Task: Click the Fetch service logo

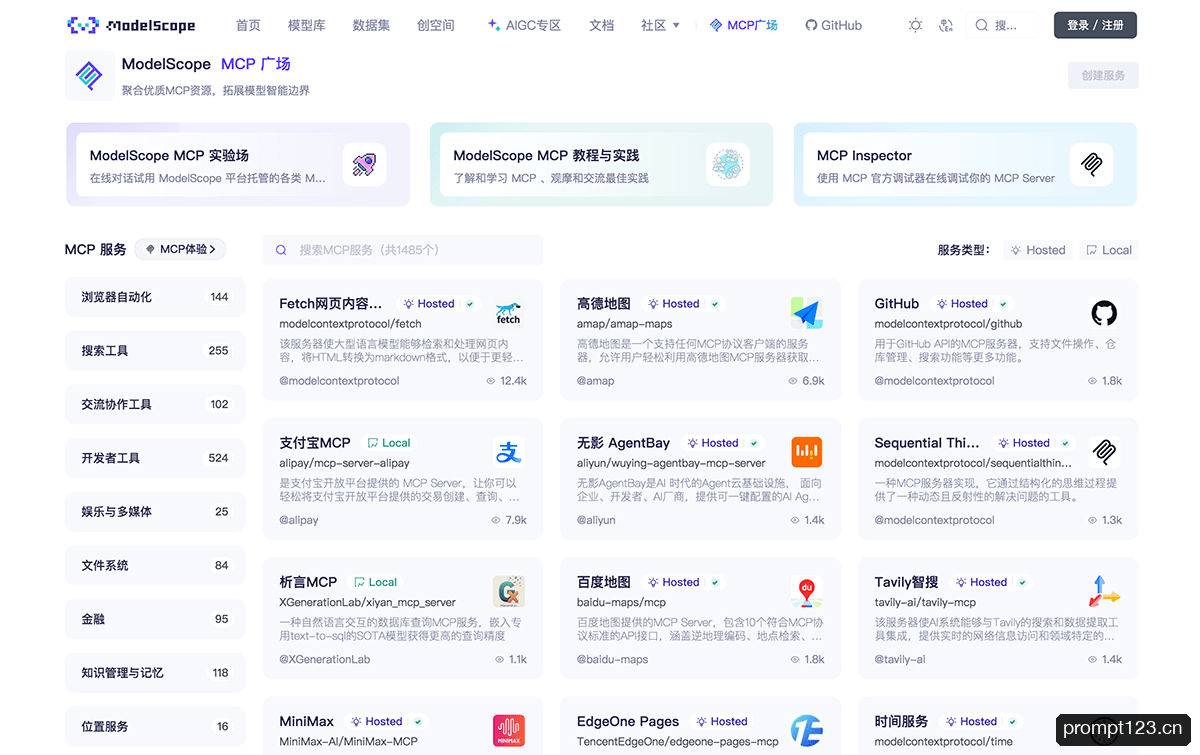Action: [x=509, y=313]
